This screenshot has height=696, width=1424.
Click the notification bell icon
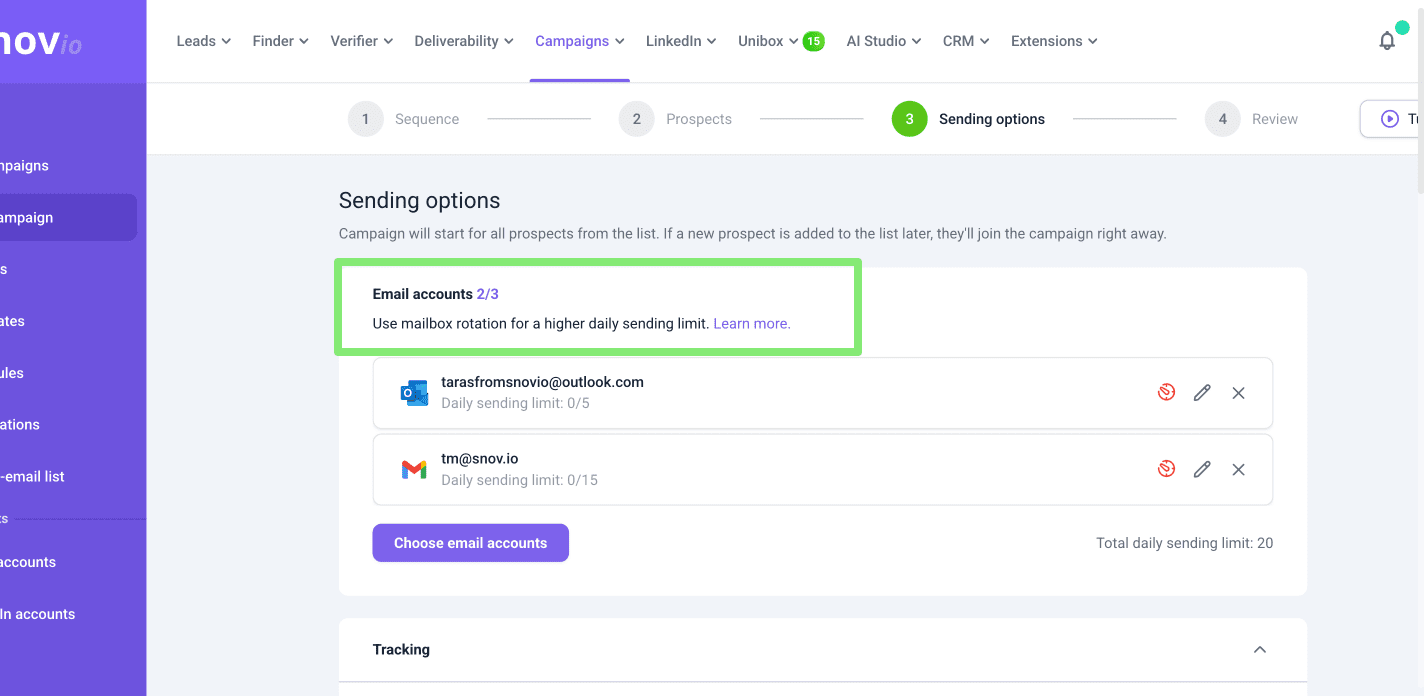tap(1386, 41)
